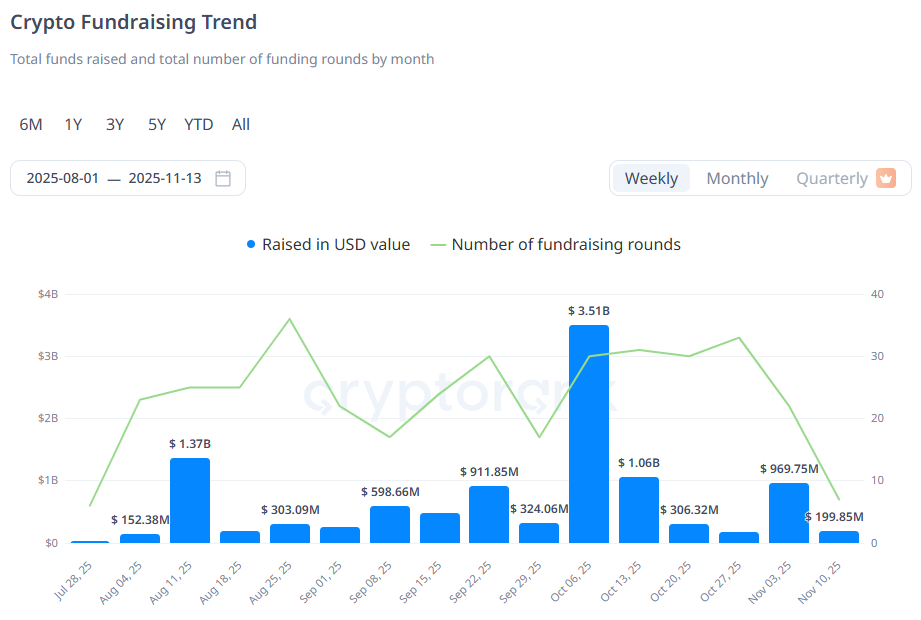The height and width of the screenshot is (620, 921).
Task: Toggle Number of fundraising rounds series
Action: pyautogui.click(x=565, y=245)
